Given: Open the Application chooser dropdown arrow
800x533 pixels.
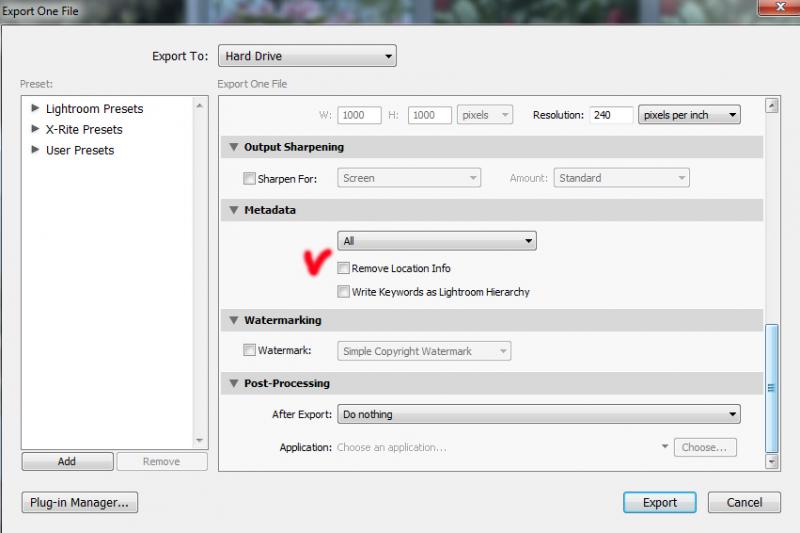Looking at the screenshot, I should click(x=665, y=446).
